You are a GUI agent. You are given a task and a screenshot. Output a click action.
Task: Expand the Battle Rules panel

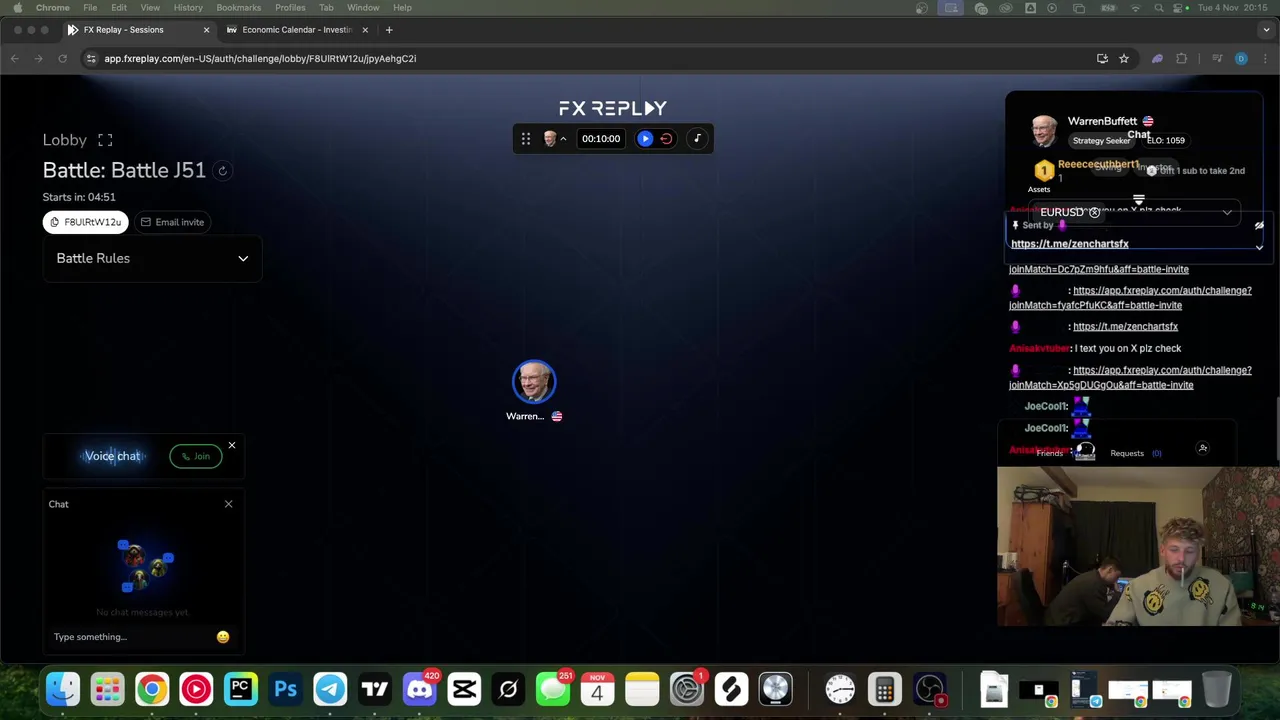tap(152, 258)
